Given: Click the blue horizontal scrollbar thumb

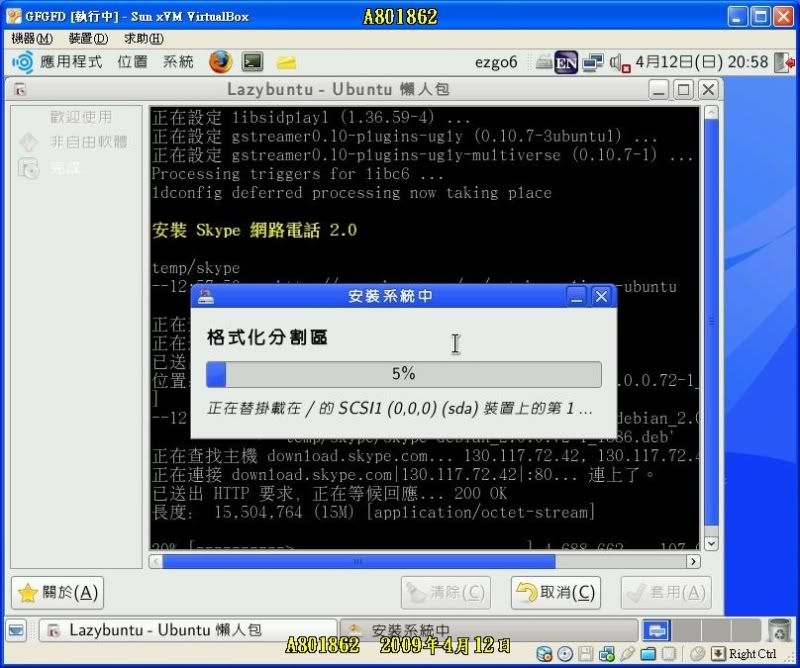Looking at the screenshot, I should coord(359,562).
